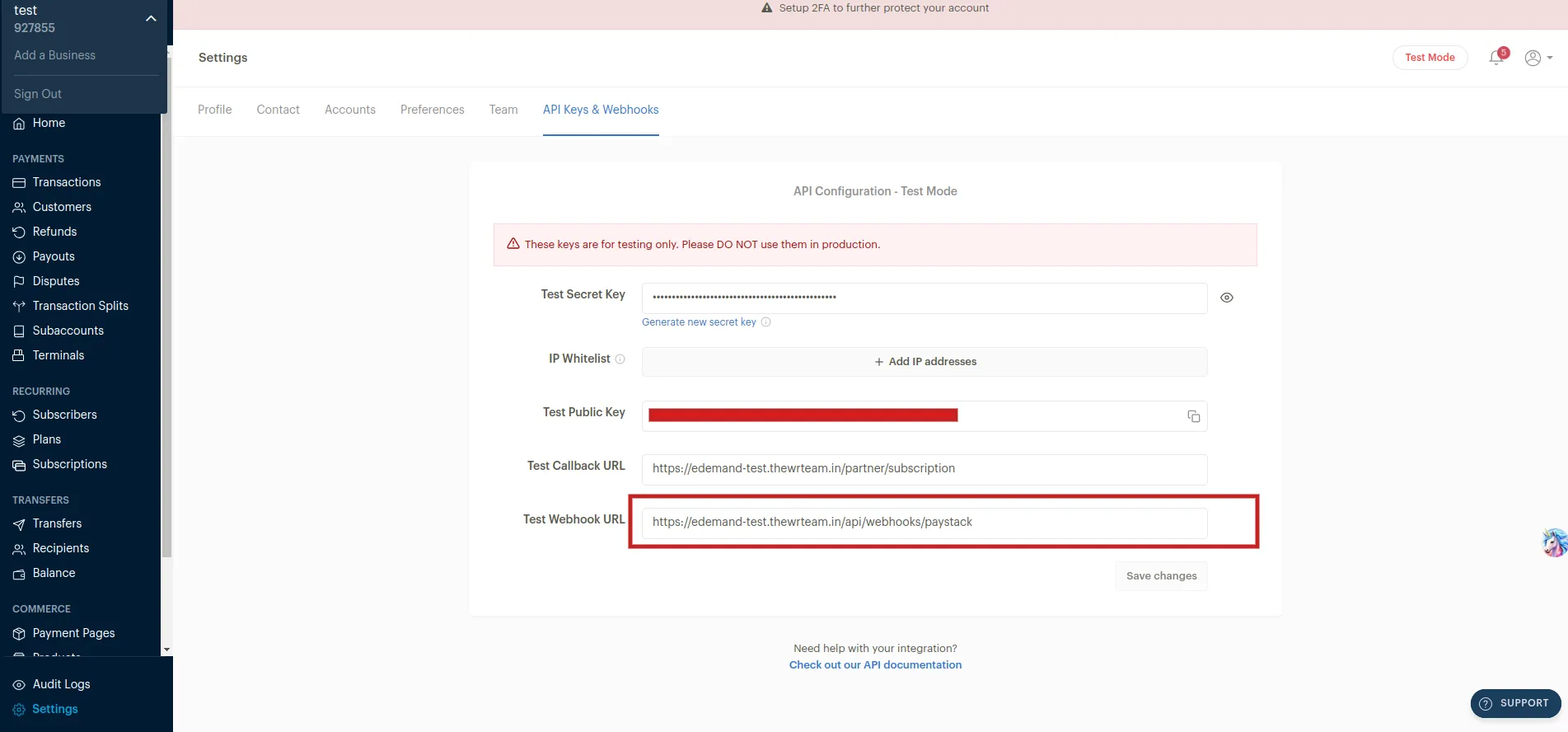Click the Settings gear icon
The width and height of the screenshot is (1568, 732).
coord(19,710)
